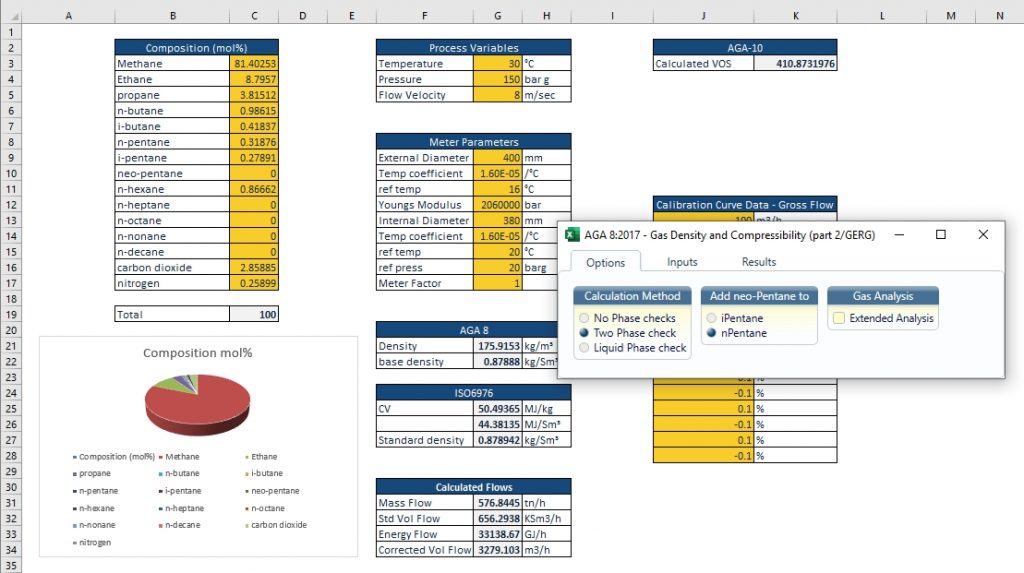Click the Flow Velocity value 8 cell
Viewport: 1024px width, 573px height.
click(x=498, y=95)
